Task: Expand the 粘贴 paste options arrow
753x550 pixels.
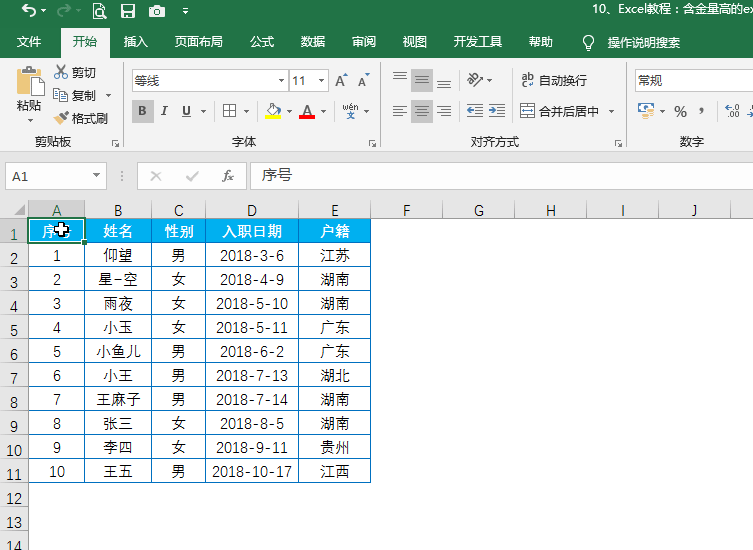Action: coord(30,121)
